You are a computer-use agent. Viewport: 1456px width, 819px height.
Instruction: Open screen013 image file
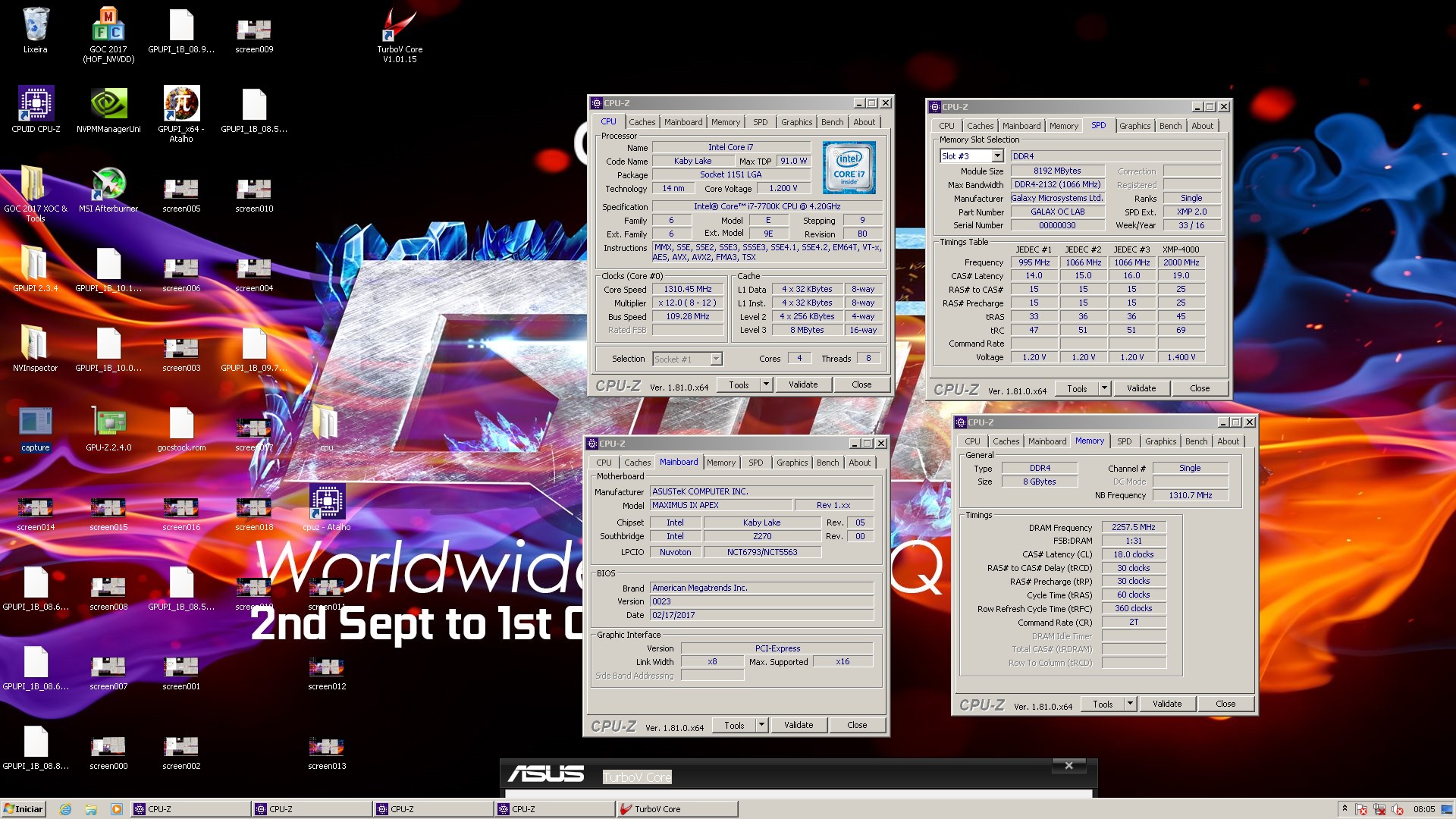pos(327,751)
